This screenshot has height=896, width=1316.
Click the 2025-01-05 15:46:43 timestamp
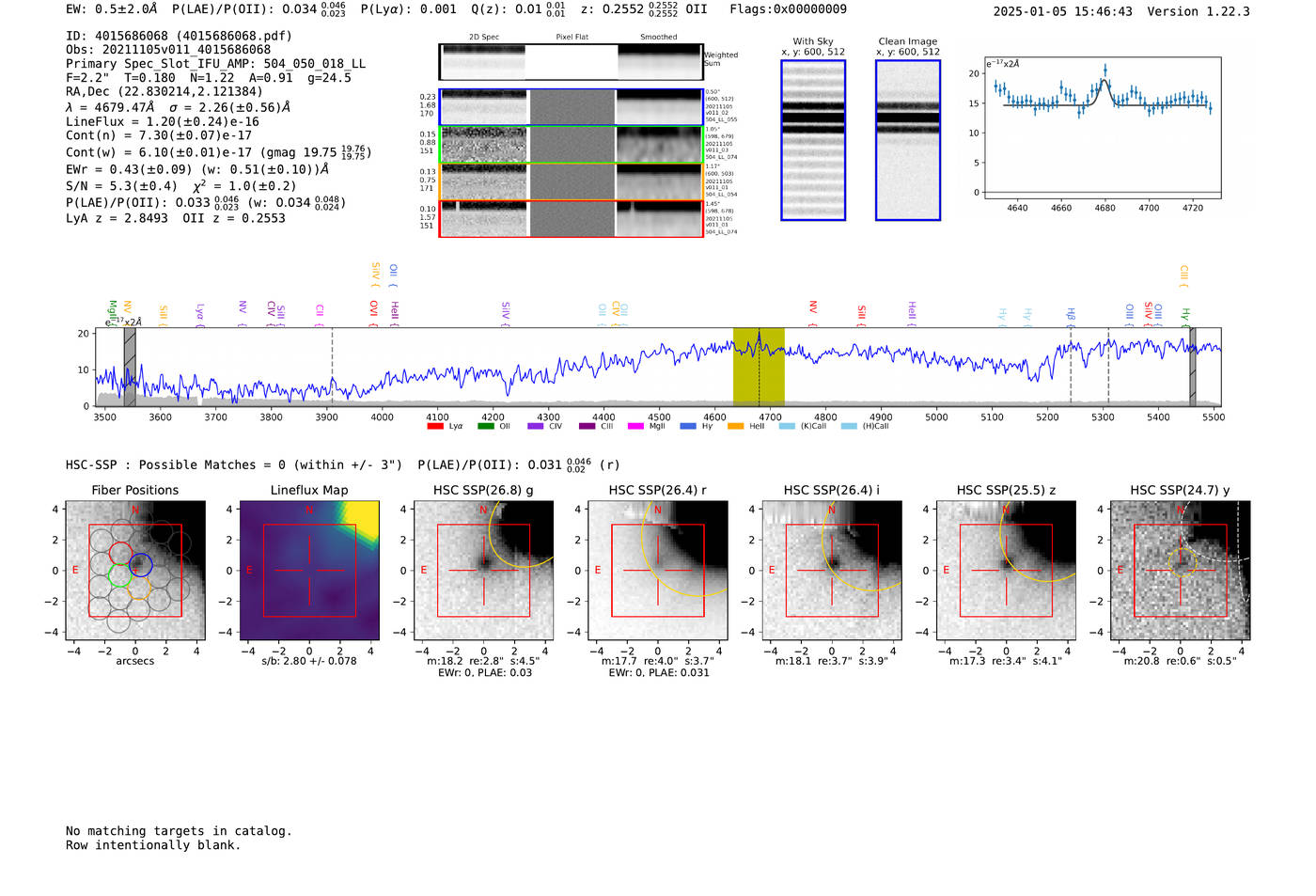[x=1063, y=11]
